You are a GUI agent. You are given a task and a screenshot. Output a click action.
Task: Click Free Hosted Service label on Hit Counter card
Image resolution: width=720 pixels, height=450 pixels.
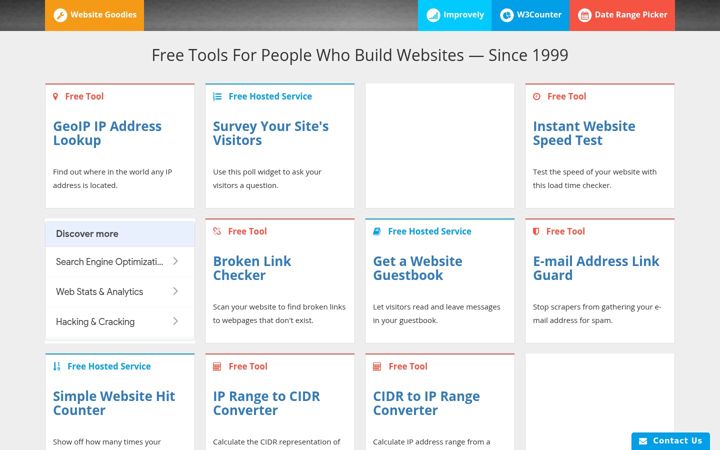(109, 366)
